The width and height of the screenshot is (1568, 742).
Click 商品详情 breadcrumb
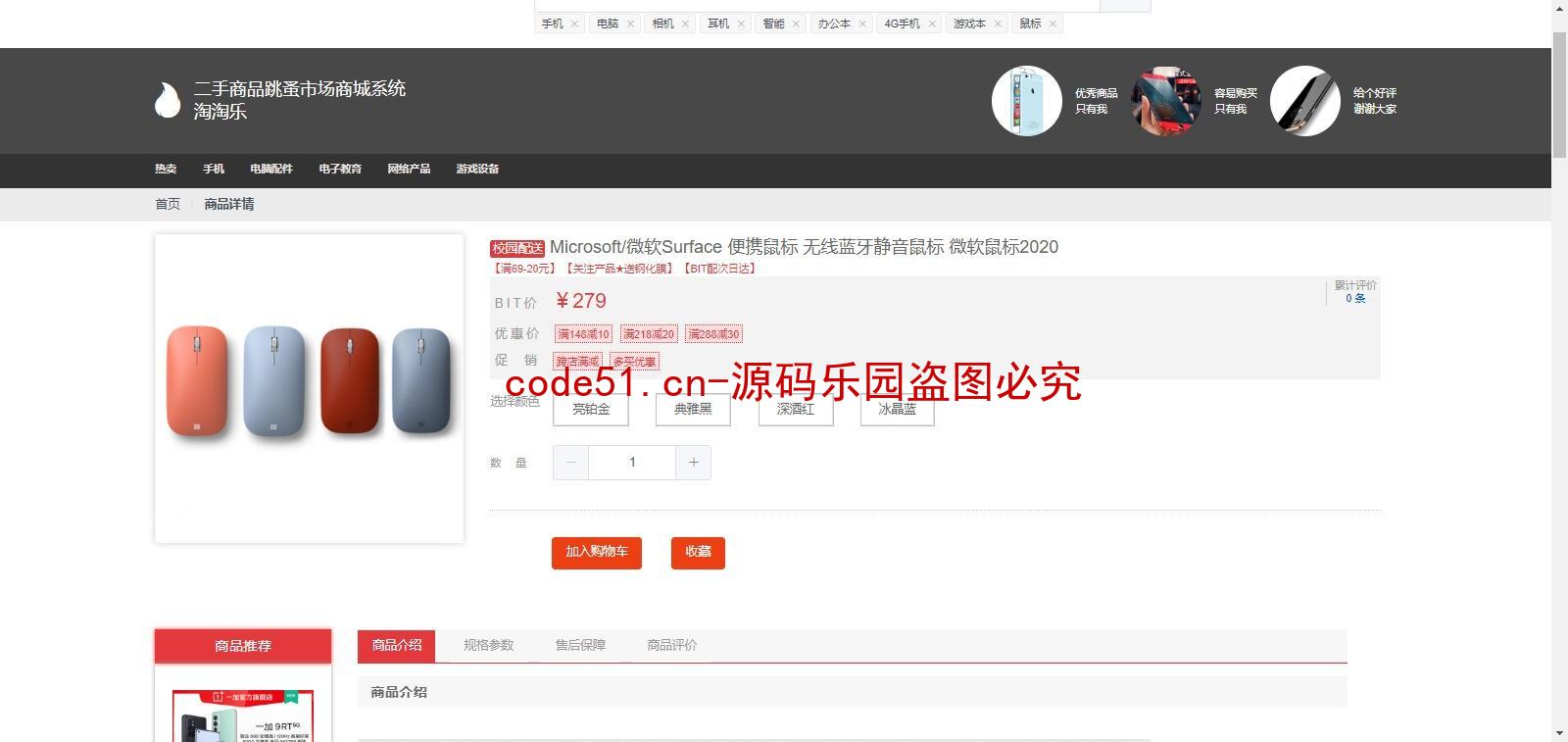point(229,204)
